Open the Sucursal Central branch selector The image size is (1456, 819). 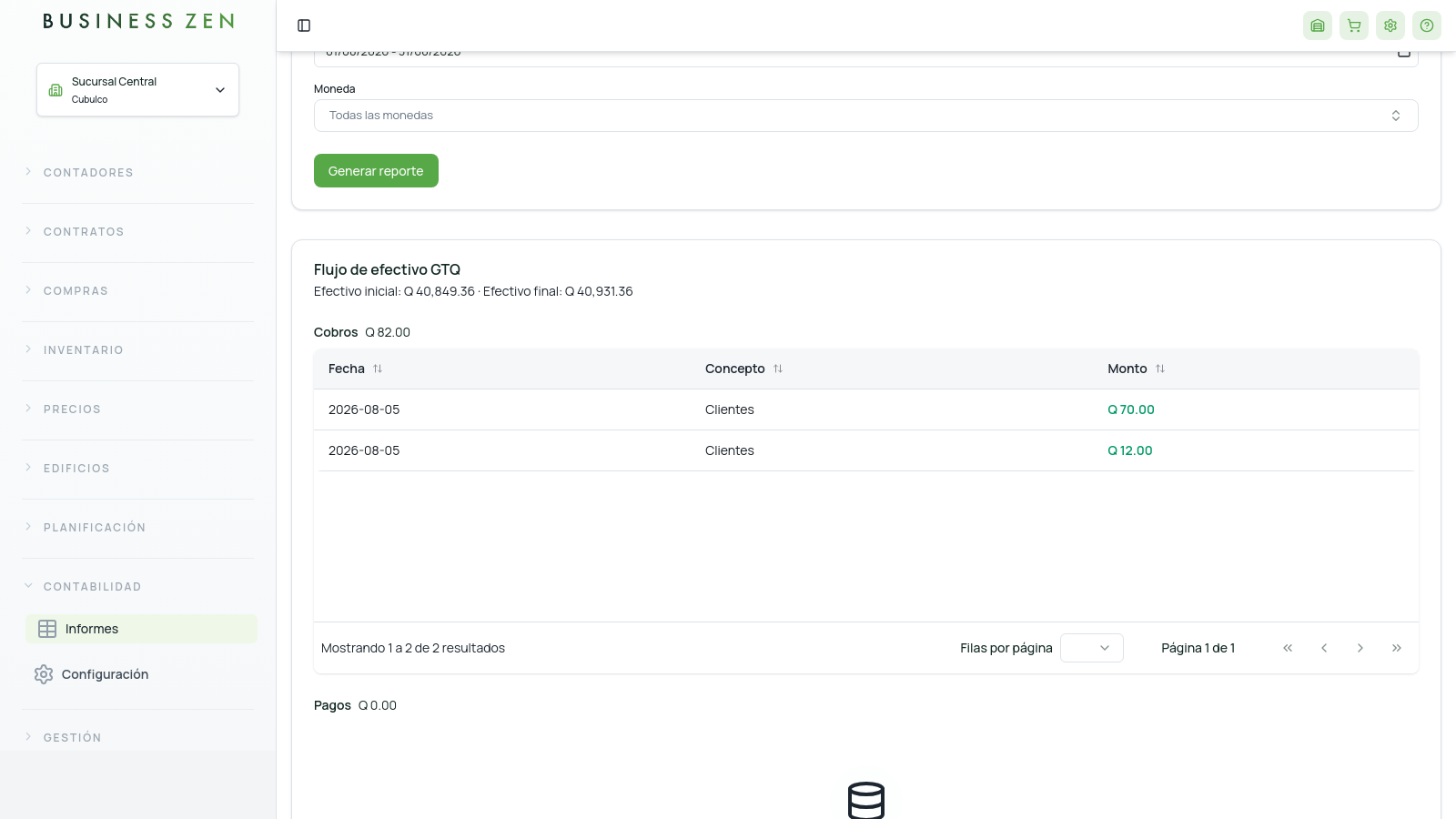pyautogui.click(x=138, y=89)
